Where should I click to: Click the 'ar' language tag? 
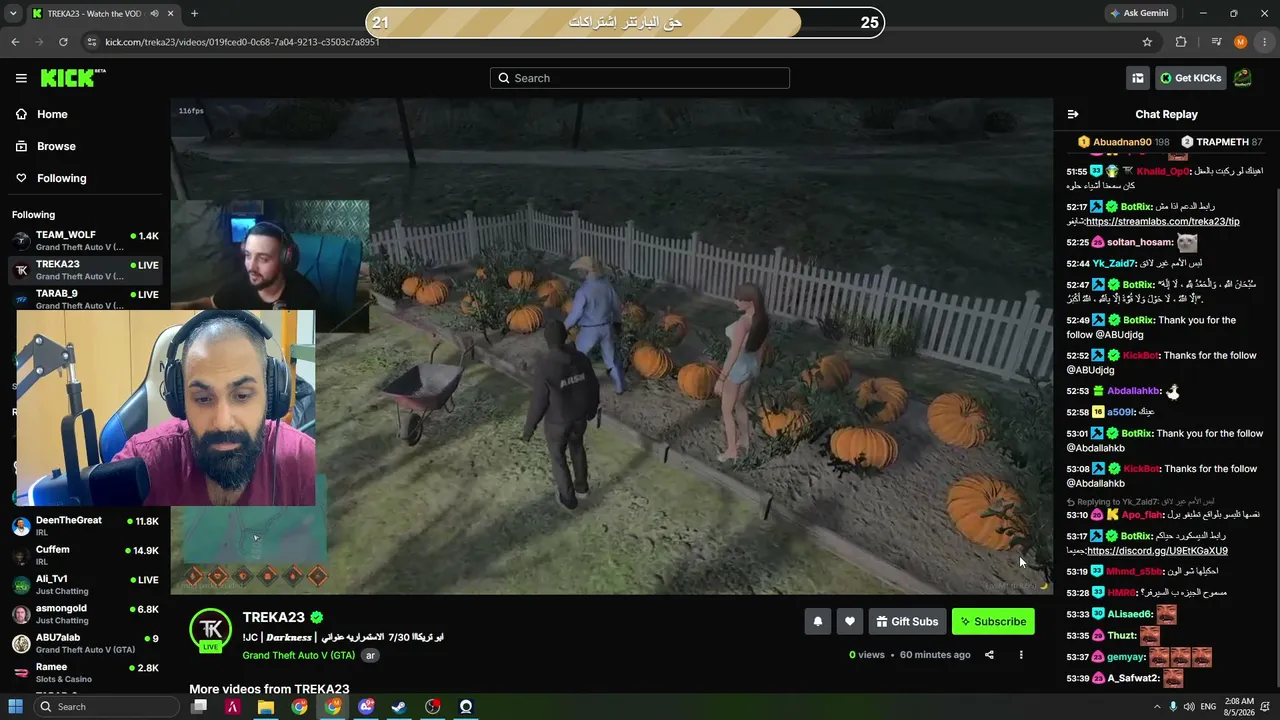click(x=370, y=656)
